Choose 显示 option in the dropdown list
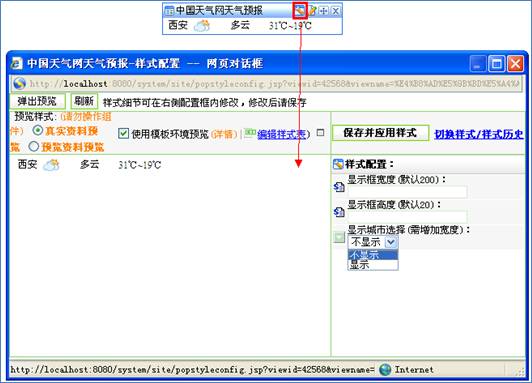This screenshot has height=383, width=532. (373, 265)
